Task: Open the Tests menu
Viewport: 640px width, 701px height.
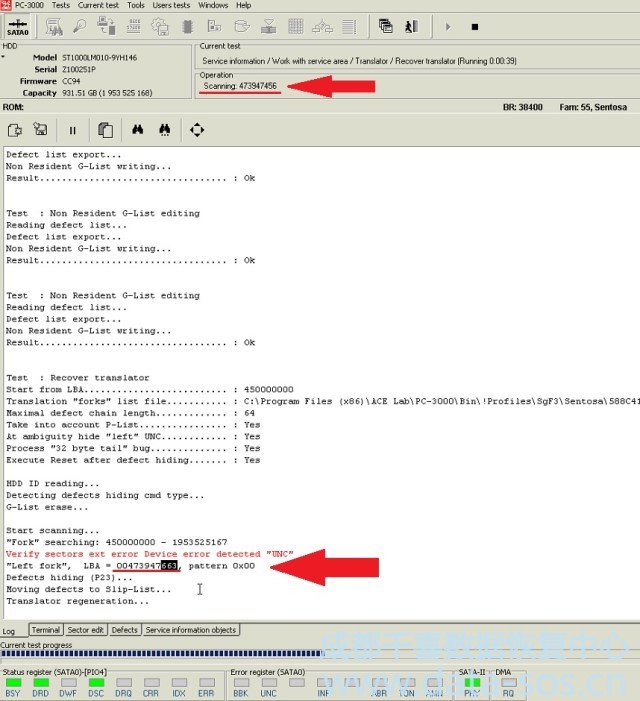Action: coord(60,5)
